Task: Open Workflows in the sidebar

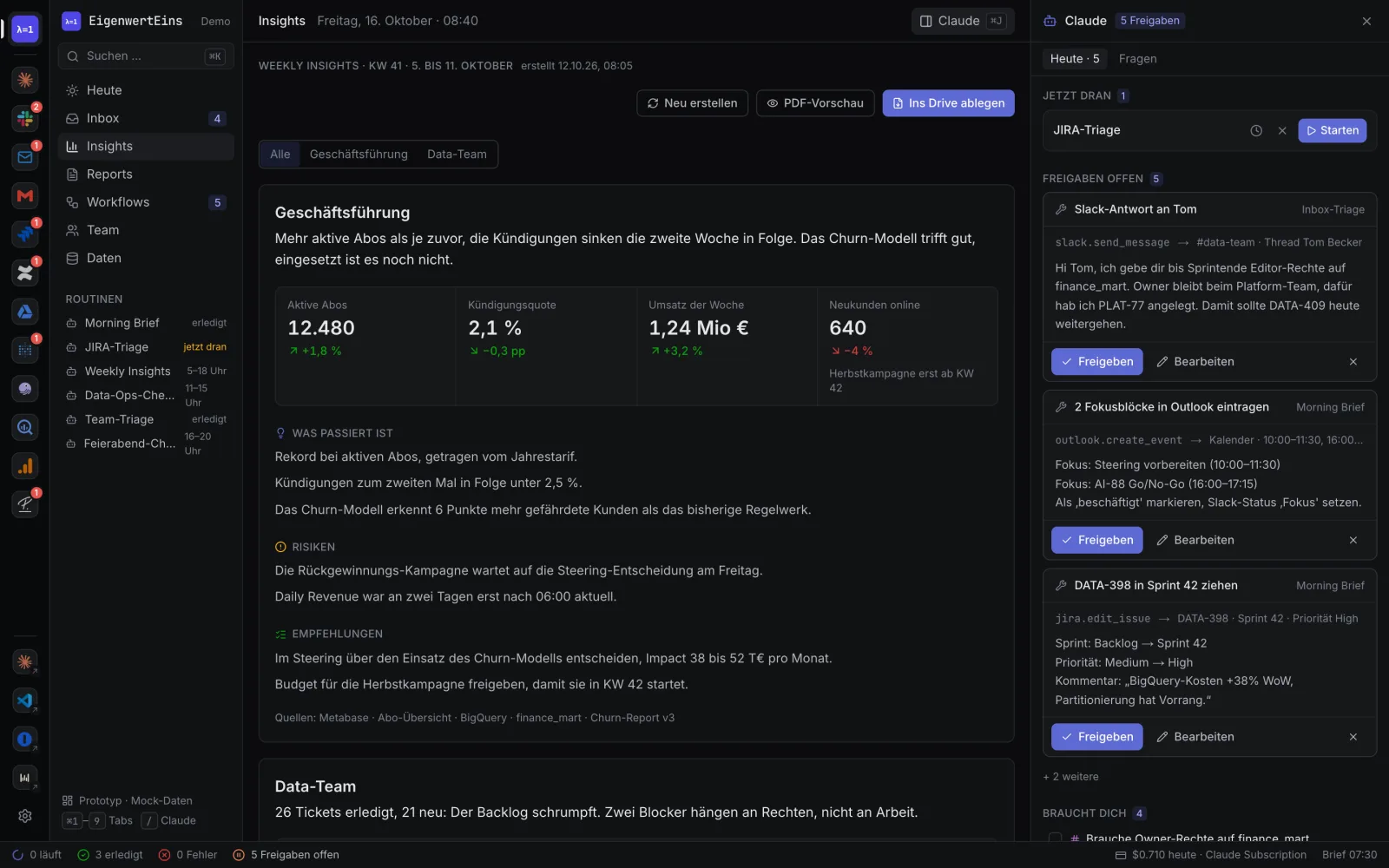Action: (x=146, y=202)
